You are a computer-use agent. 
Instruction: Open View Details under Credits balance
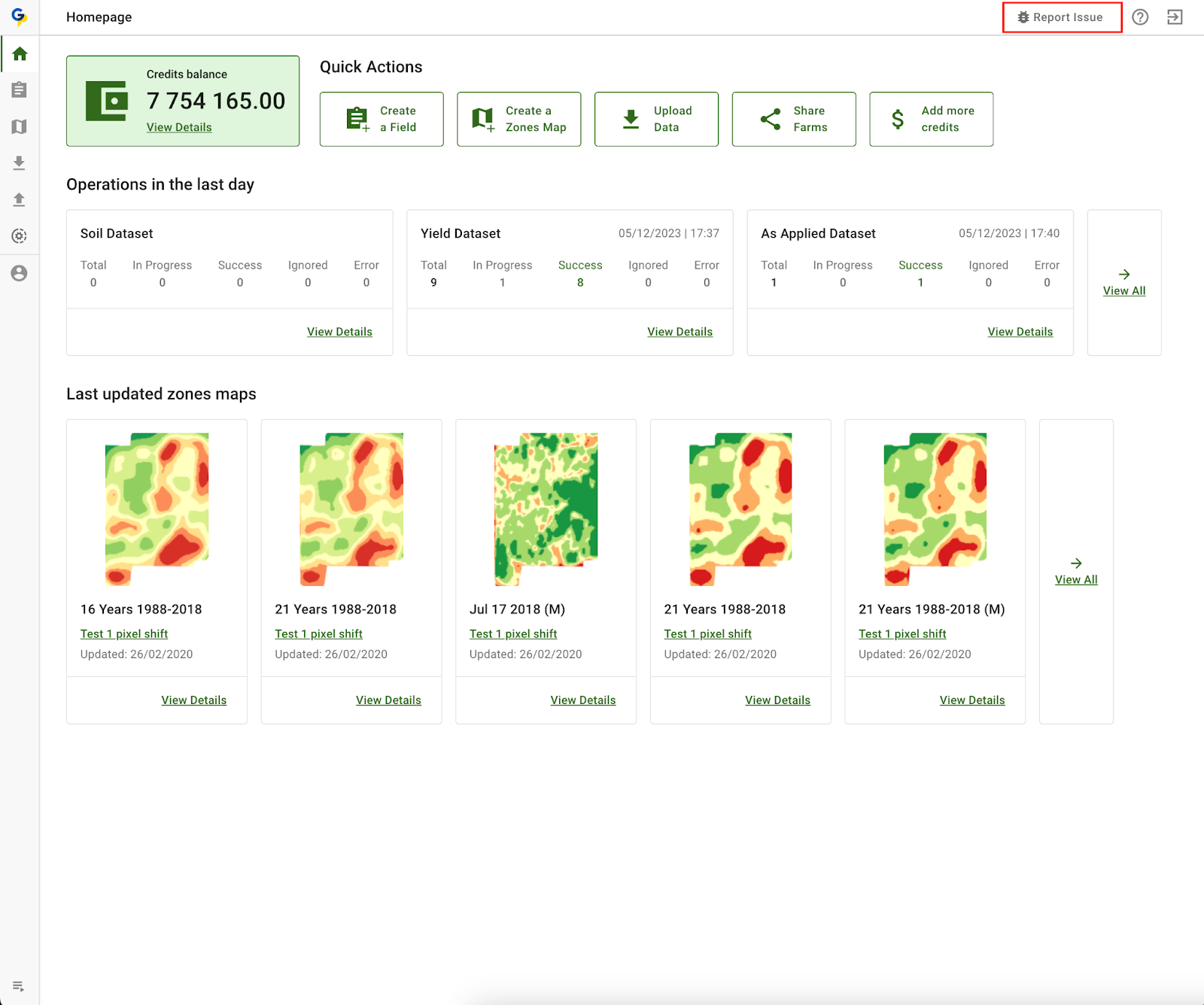click(x=179, y=127)
